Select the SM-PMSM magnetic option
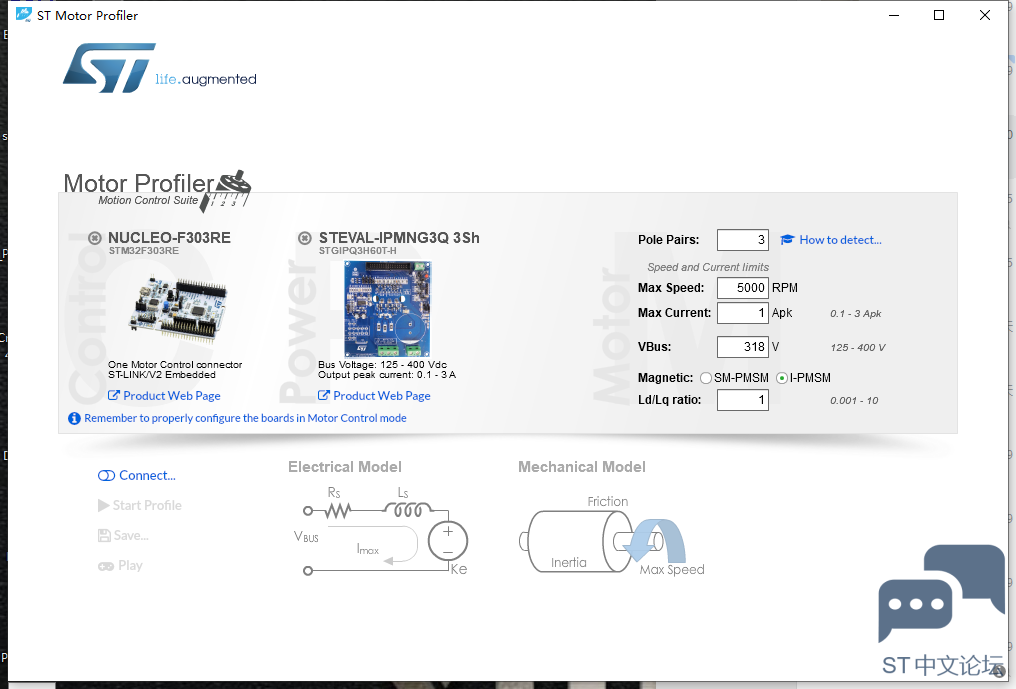Screen dimensions: 1016x689 coord(706,378)
